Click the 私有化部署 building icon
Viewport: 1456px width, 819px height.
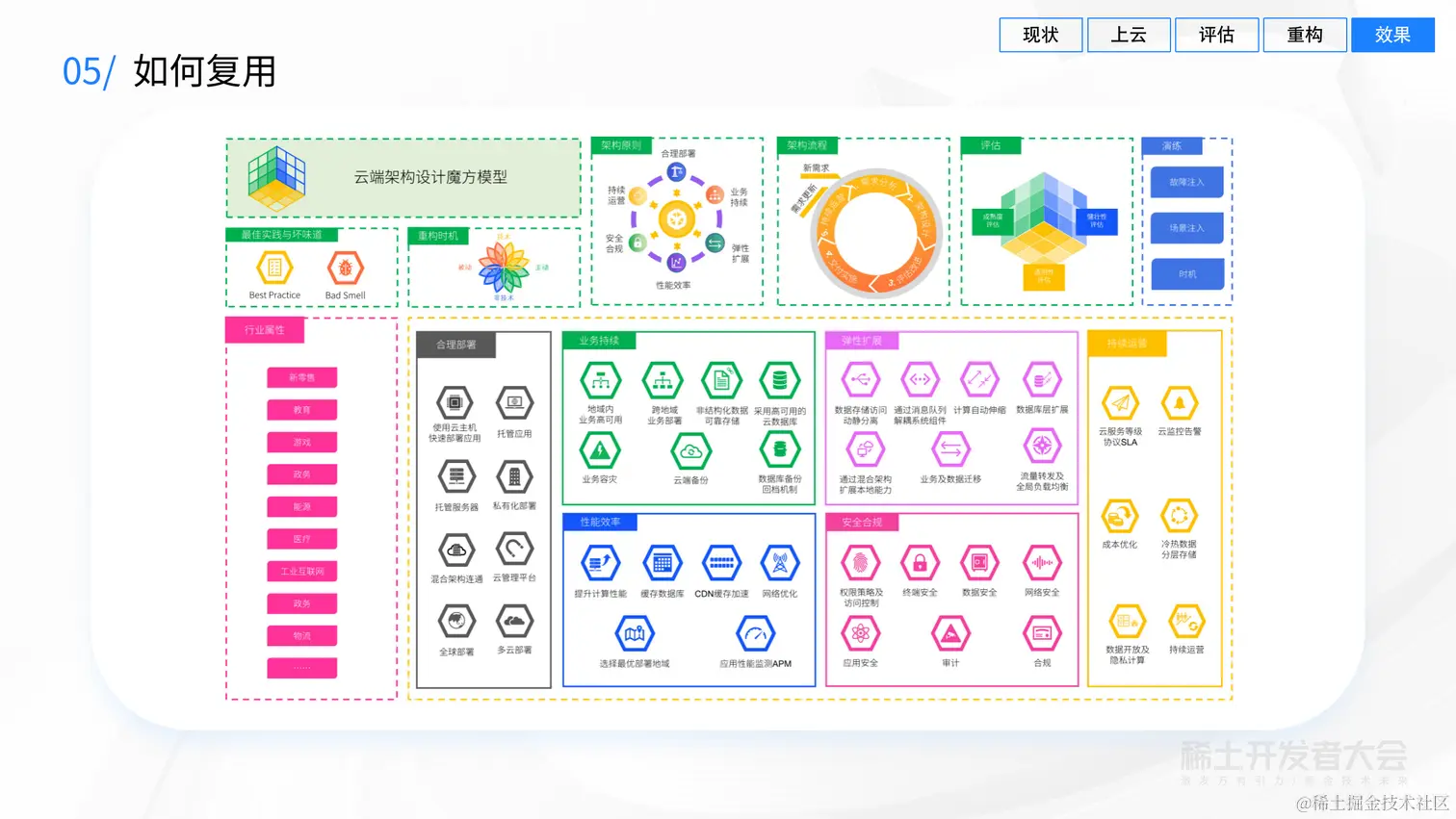pos(514,476)
